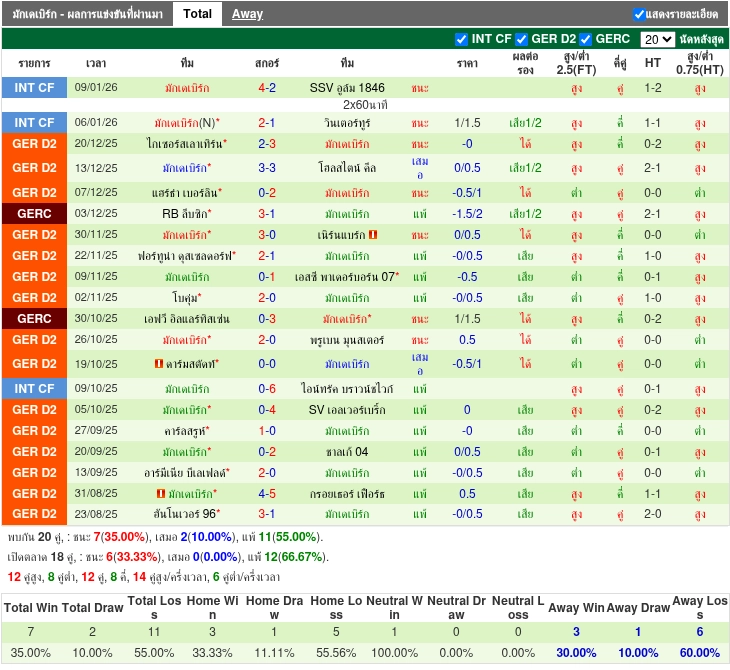Screen dimensions: 730x670
Task: Click red card icon on 31/08/25 row
Action: point(161,493)
